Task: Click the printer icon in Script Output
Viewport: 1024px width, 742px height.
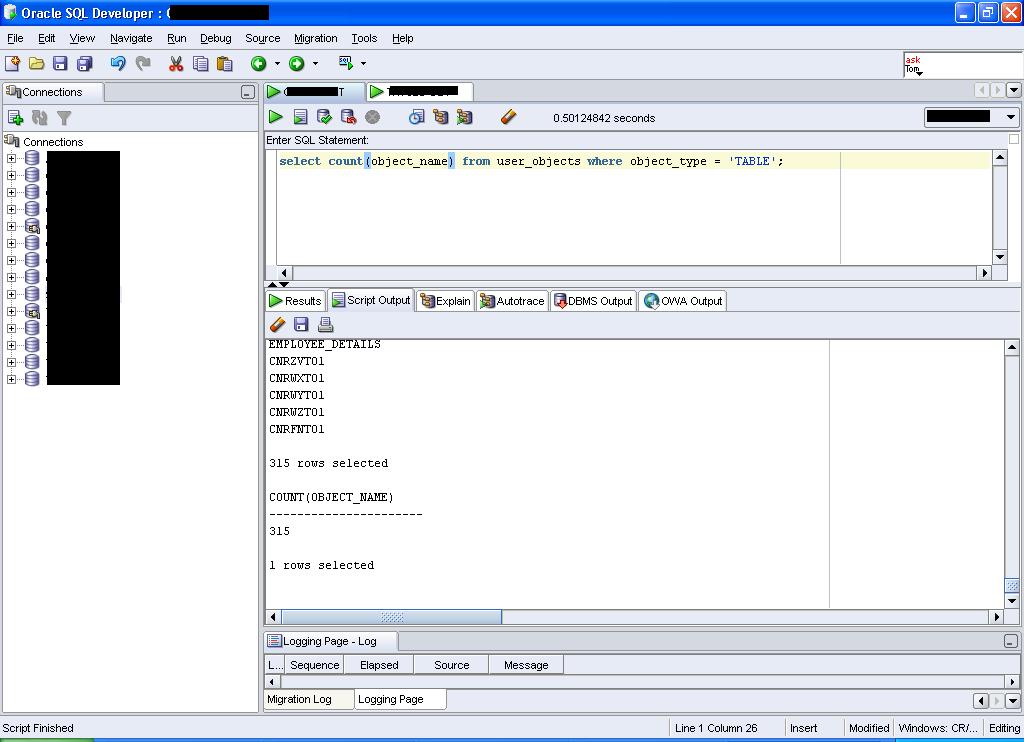Action: coord(325,325)
